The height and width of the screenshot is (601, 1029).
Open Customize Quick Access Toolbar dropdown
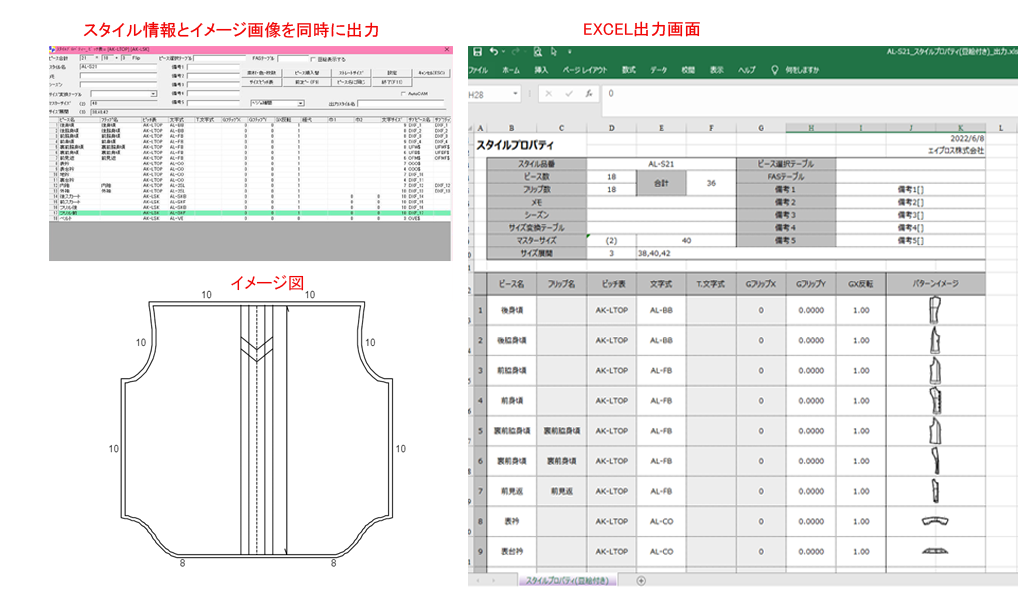pyautogui.click(x=570, y=51)
